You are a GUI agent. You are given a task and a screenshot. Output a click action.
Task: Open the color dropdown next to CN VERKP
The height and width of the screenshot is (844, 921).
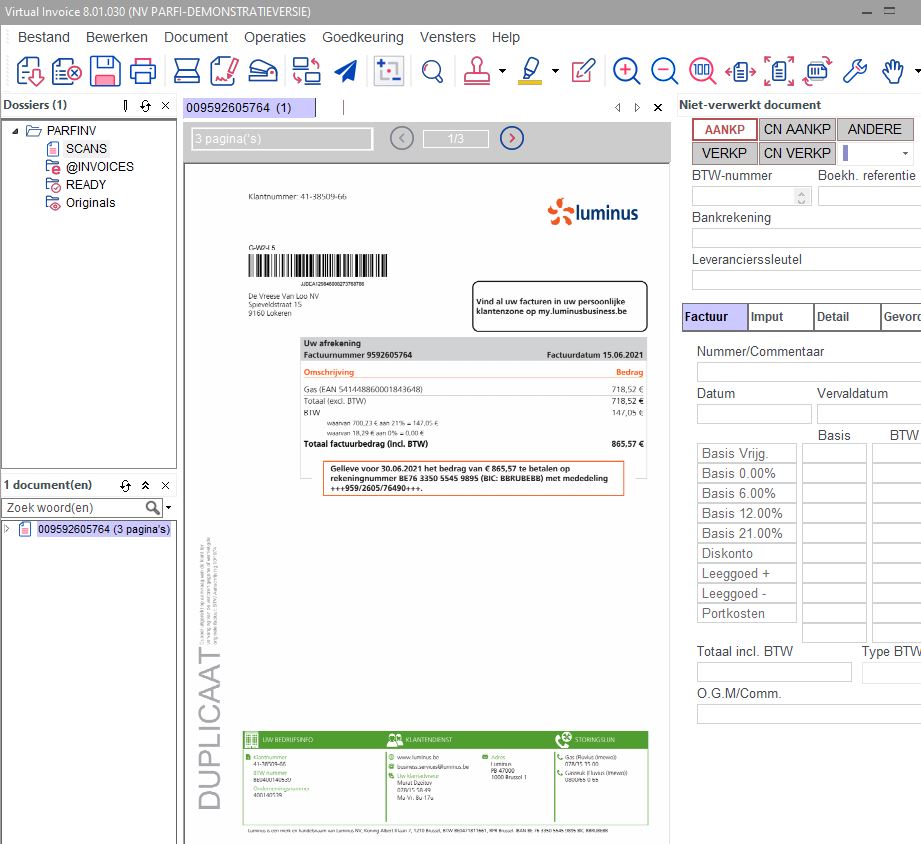[x=905, y=153]
